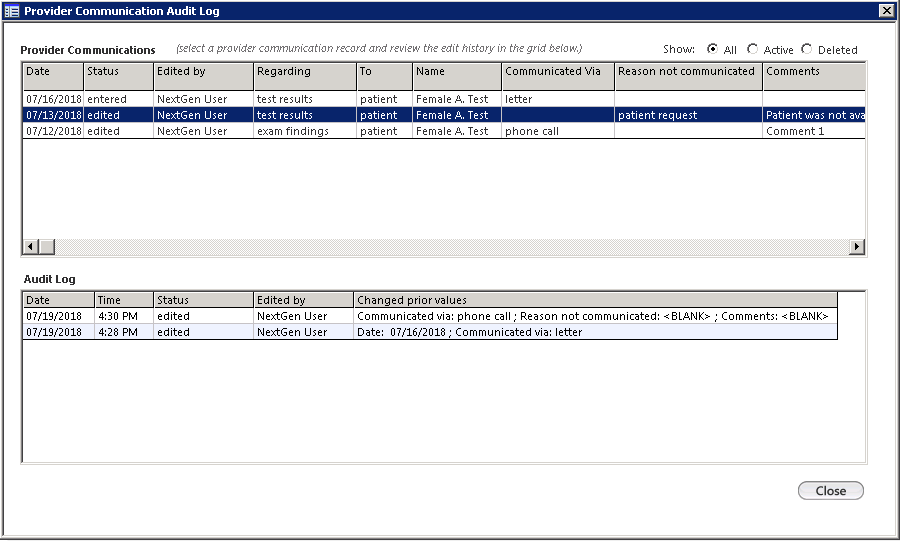This screenshot has width=900, height=541.
Task: Sort communications by Date column header
Action: [x=53, y=76]
